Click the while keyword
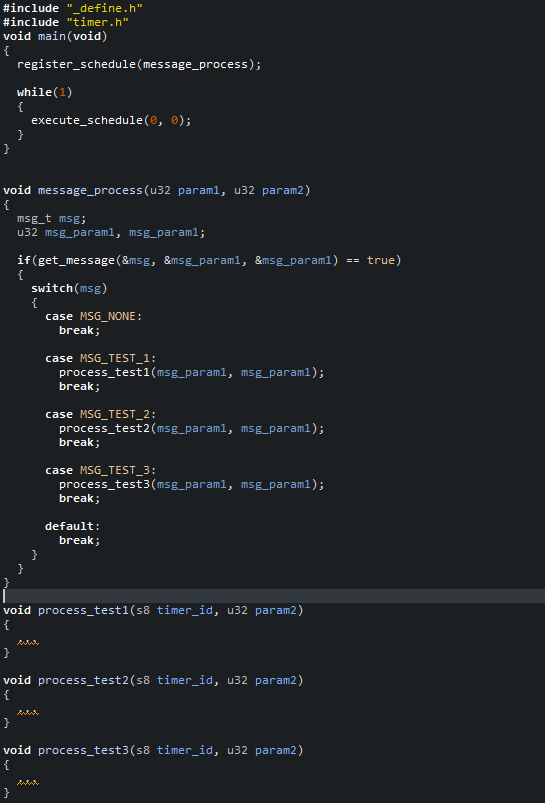The height and width of the screenshot is (803, 545). tap(34, 92)
